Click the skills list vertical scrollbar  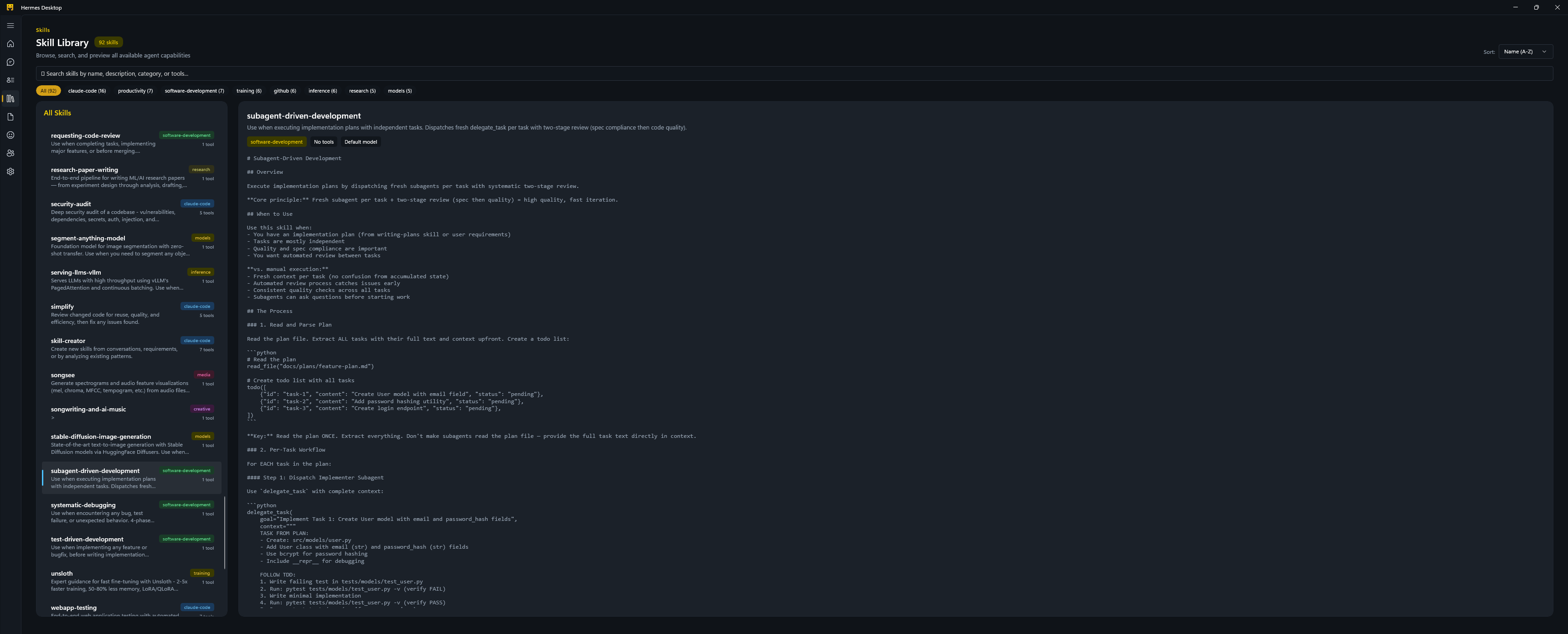coord(225,533)
